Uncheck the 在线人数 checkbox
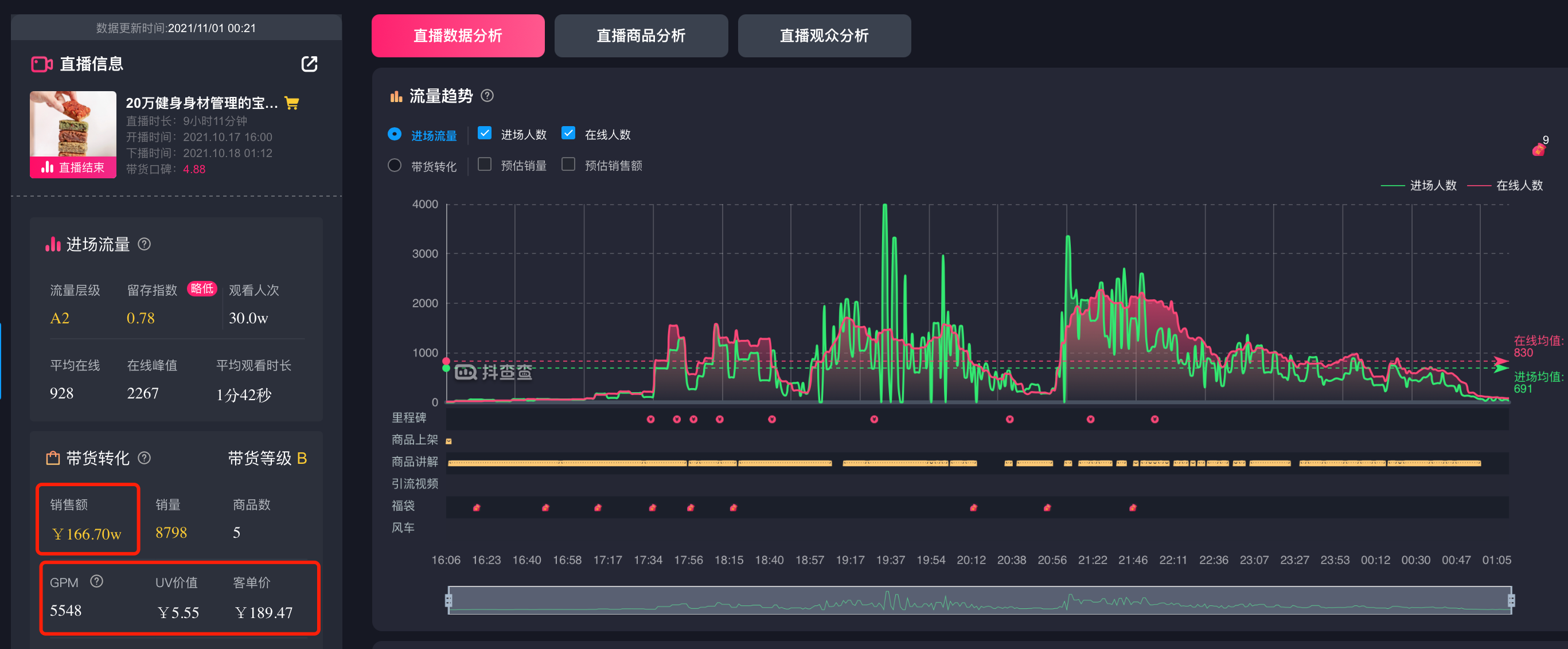Viewport: 1568px width, 649px height. click(568, 132)
